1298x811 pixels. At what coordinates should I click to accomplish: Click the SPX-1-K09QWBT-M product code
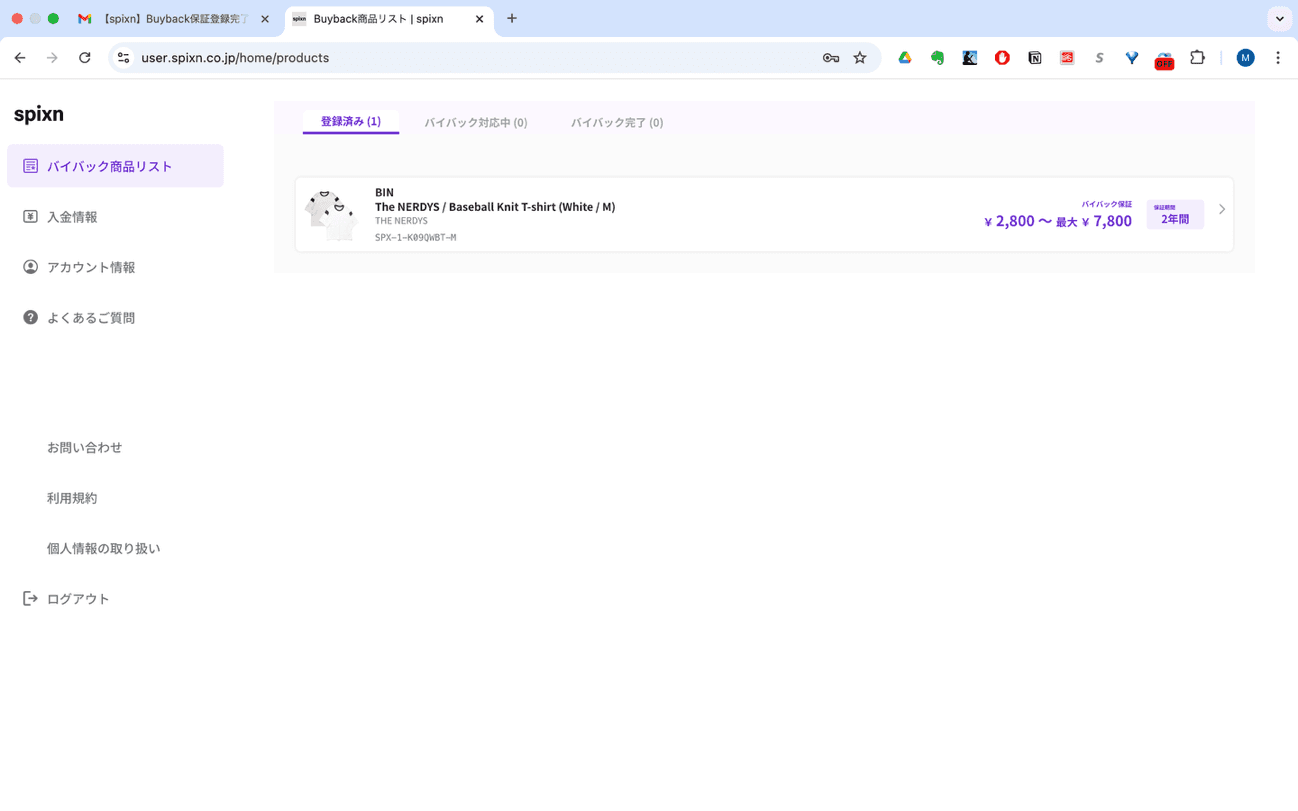pos(415,237)
